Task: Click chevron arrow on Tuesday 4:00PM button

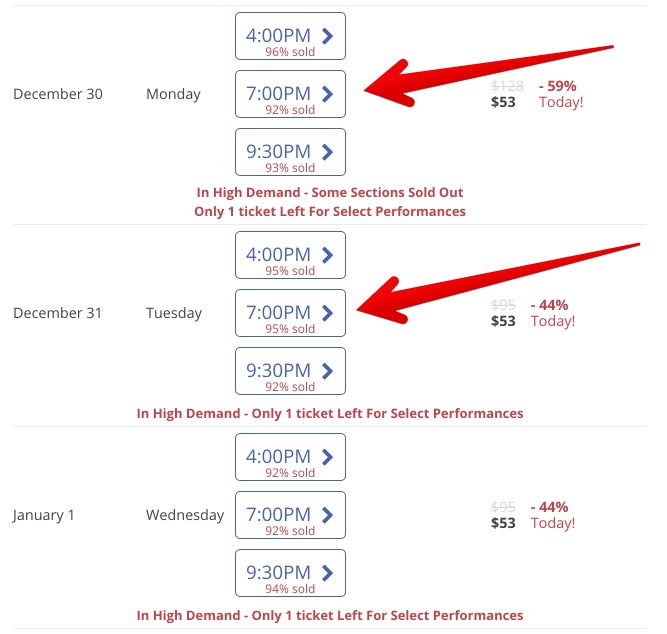Action: [x=327, y=255]
